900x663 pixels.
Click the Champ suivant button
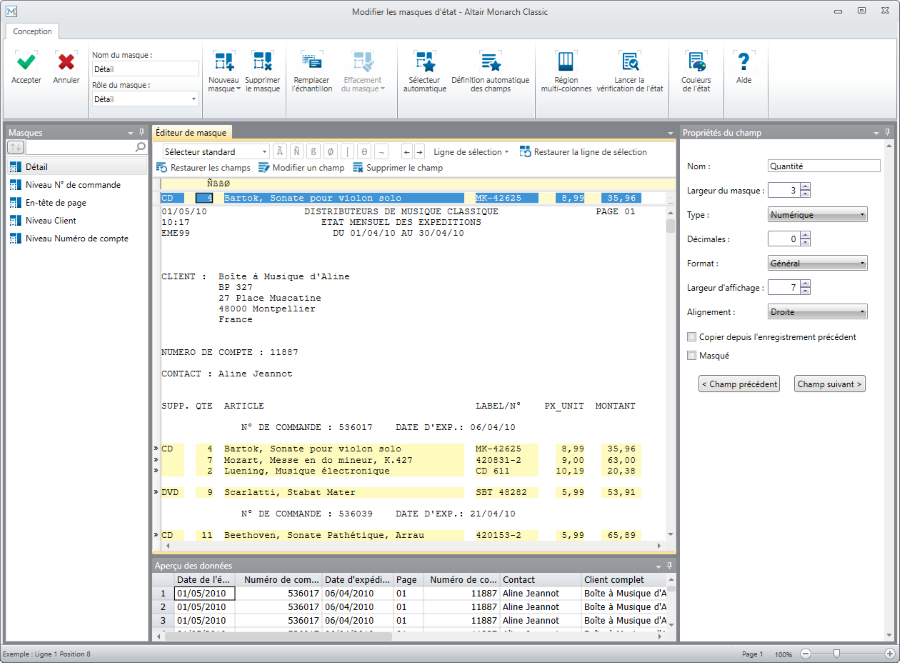point(829,384)
